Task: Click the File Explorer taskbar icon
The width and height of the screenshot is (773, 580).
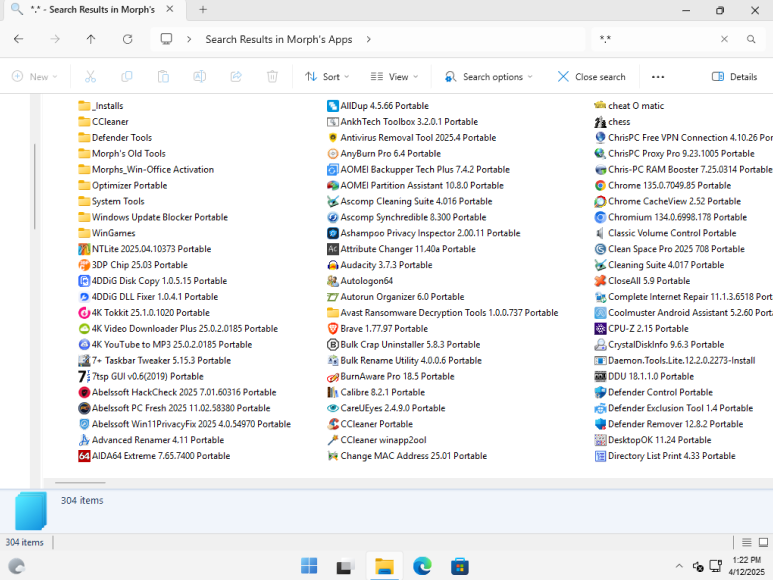Action: [x=384, y=566]
